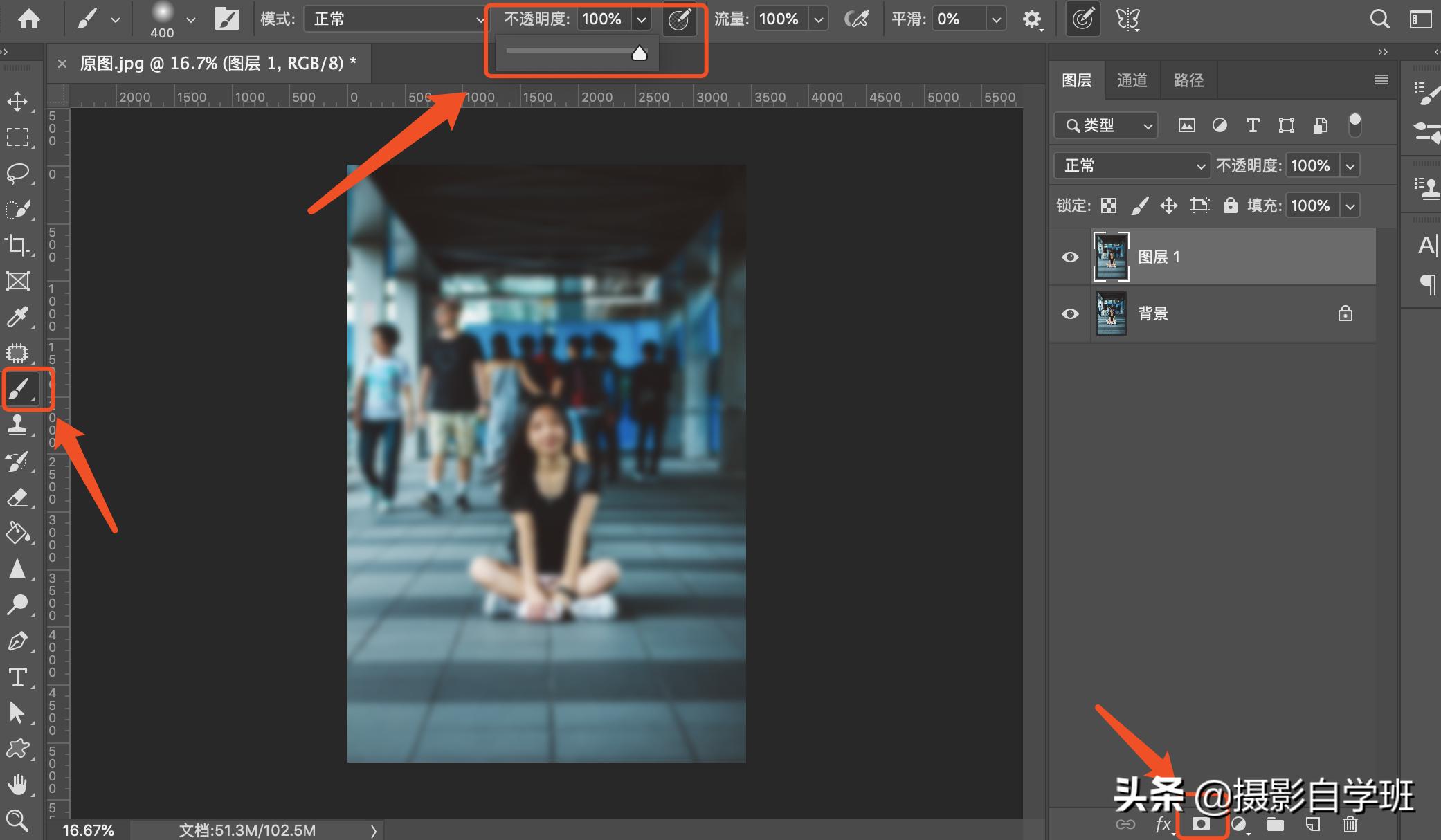
Task: Select the Move tool
Action: [17, 102]
